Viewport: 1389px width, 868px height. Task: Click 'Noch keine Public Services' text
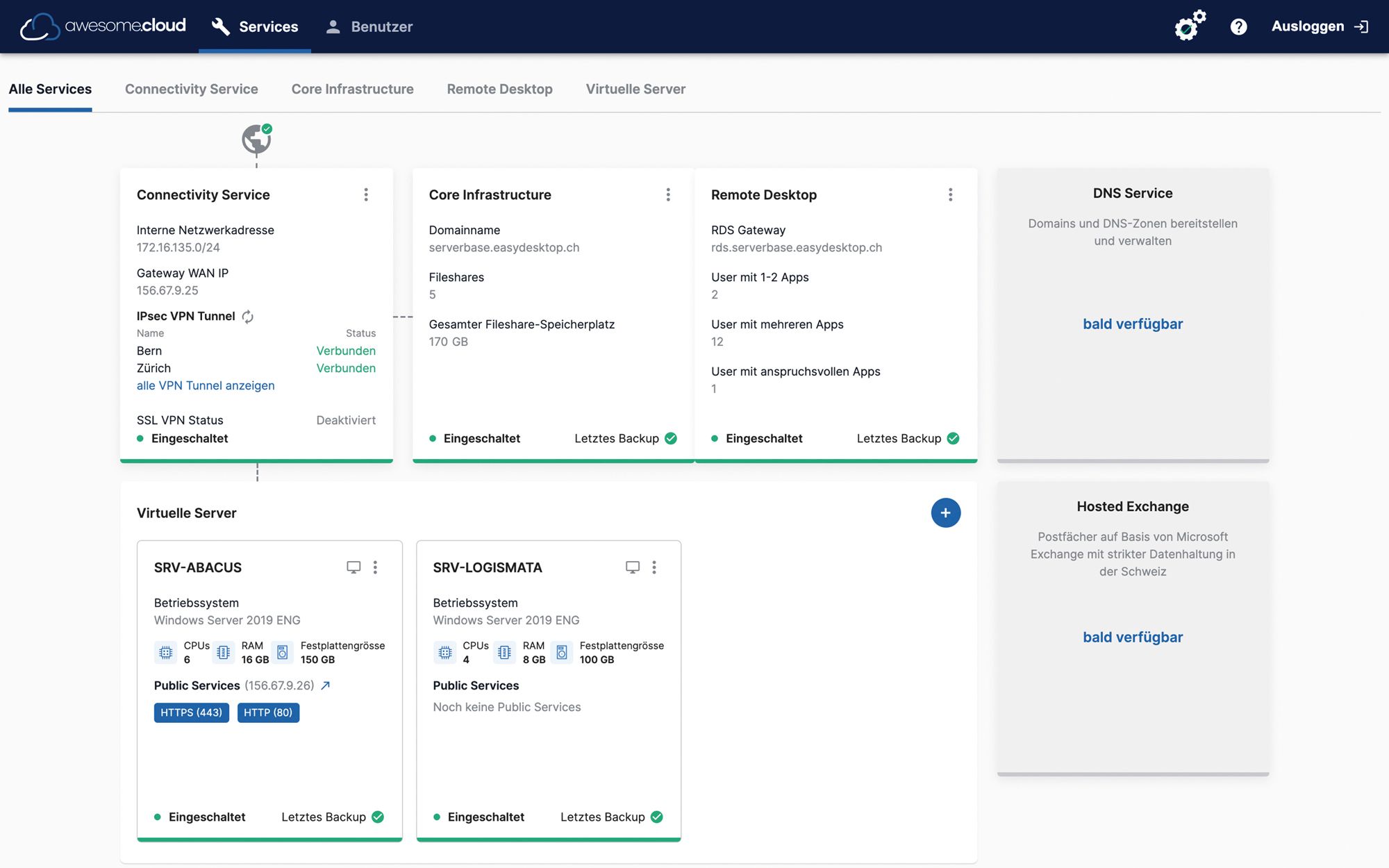pos(507,707)
